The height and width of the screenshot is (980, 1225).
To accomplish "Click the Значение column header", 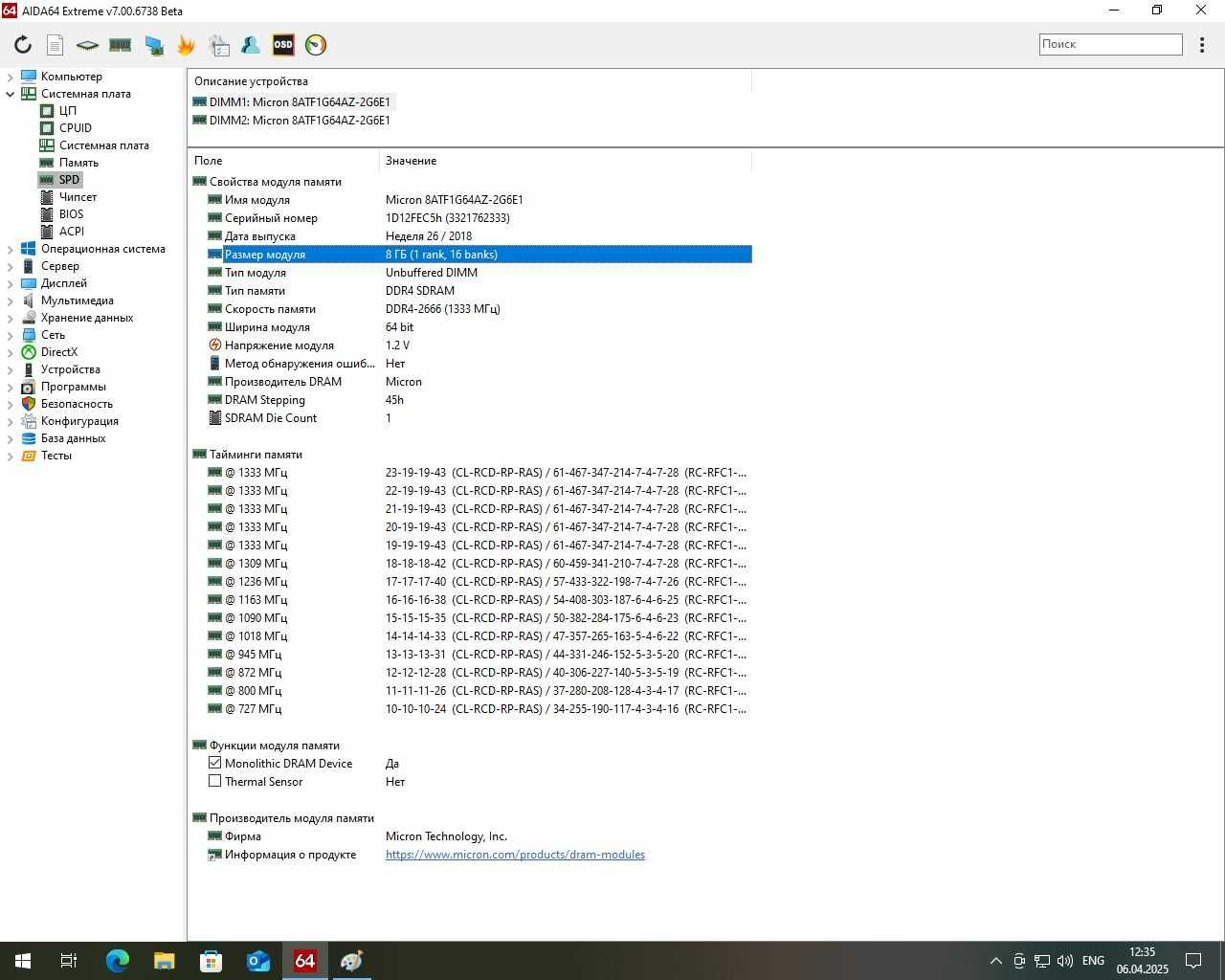I will pos(565,161).
